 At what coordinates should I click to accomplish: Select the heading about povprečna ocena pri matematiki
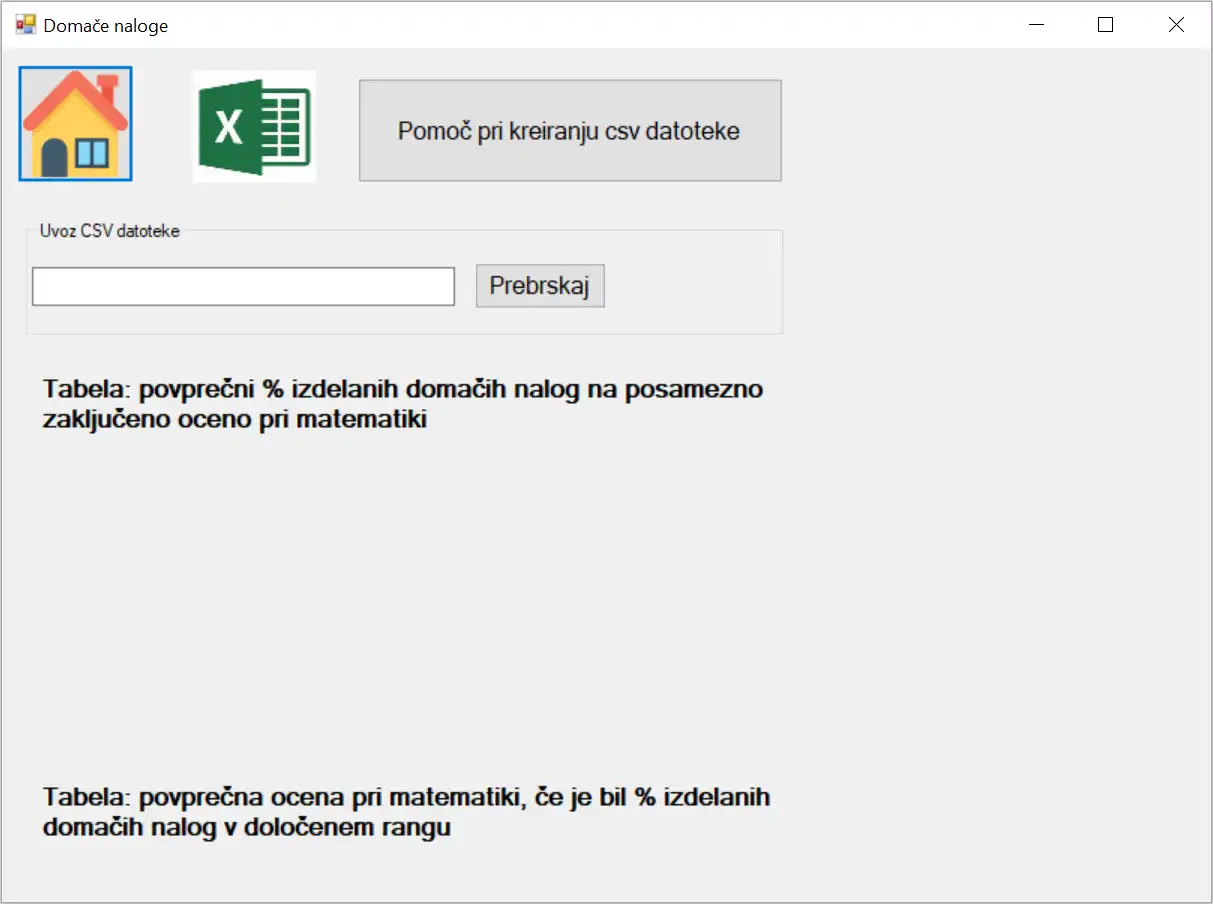pyautogui.click(x=406, y=812)
